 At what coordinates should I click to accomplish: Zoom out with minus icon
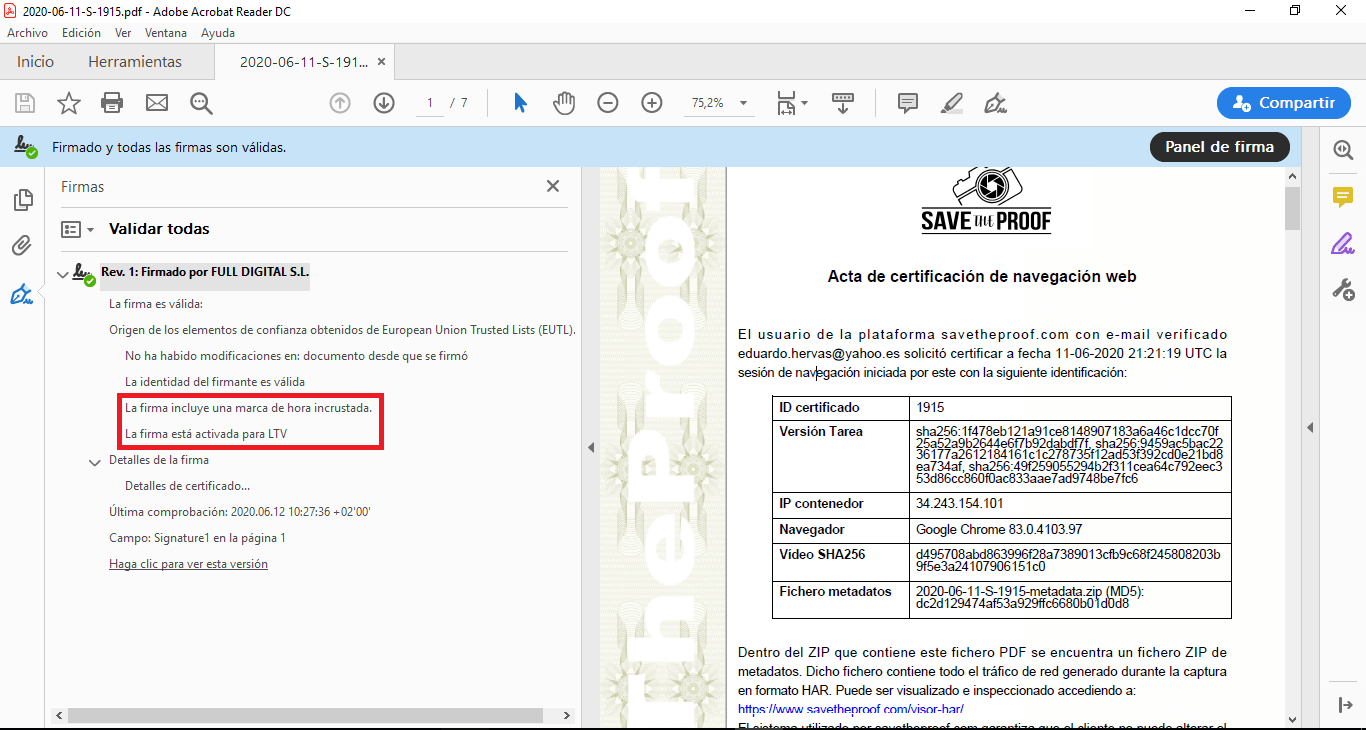(x=608, y=103)
